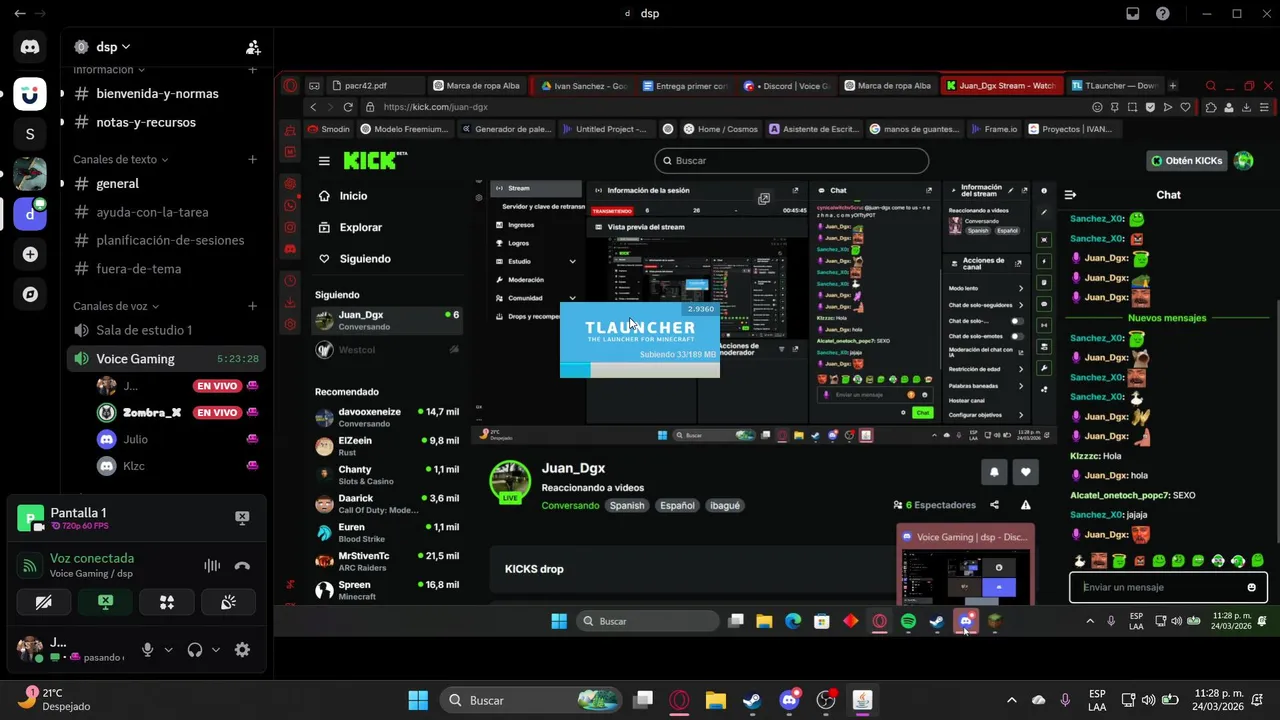Image resolution: width=1280 pixels, height=720 pixels.
Task: Disconnect from voice with phone icon
Action: (x=242, y=565)
